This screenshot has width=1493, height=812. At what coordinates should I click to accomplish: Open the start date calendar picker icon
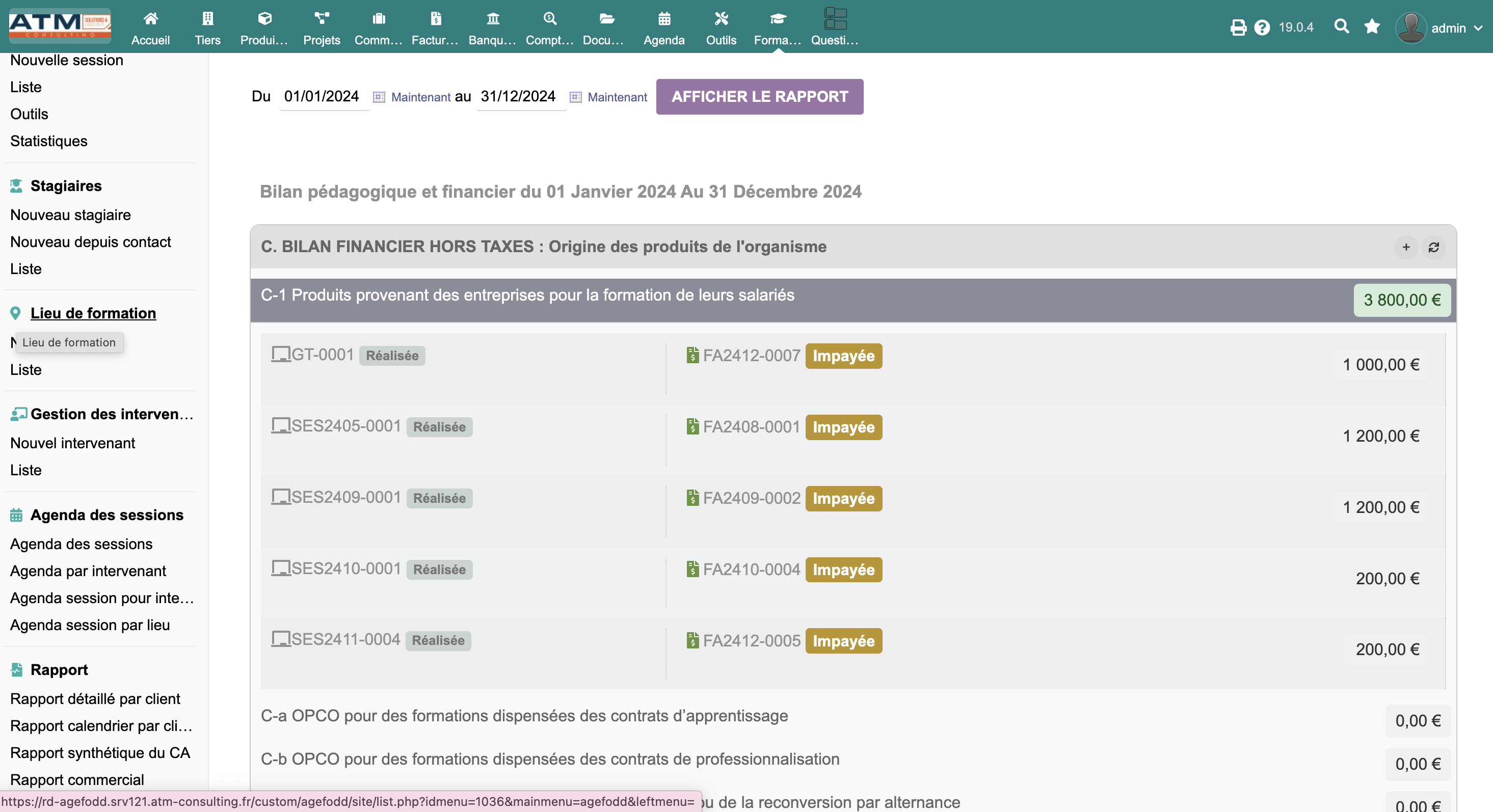[379, 97]
